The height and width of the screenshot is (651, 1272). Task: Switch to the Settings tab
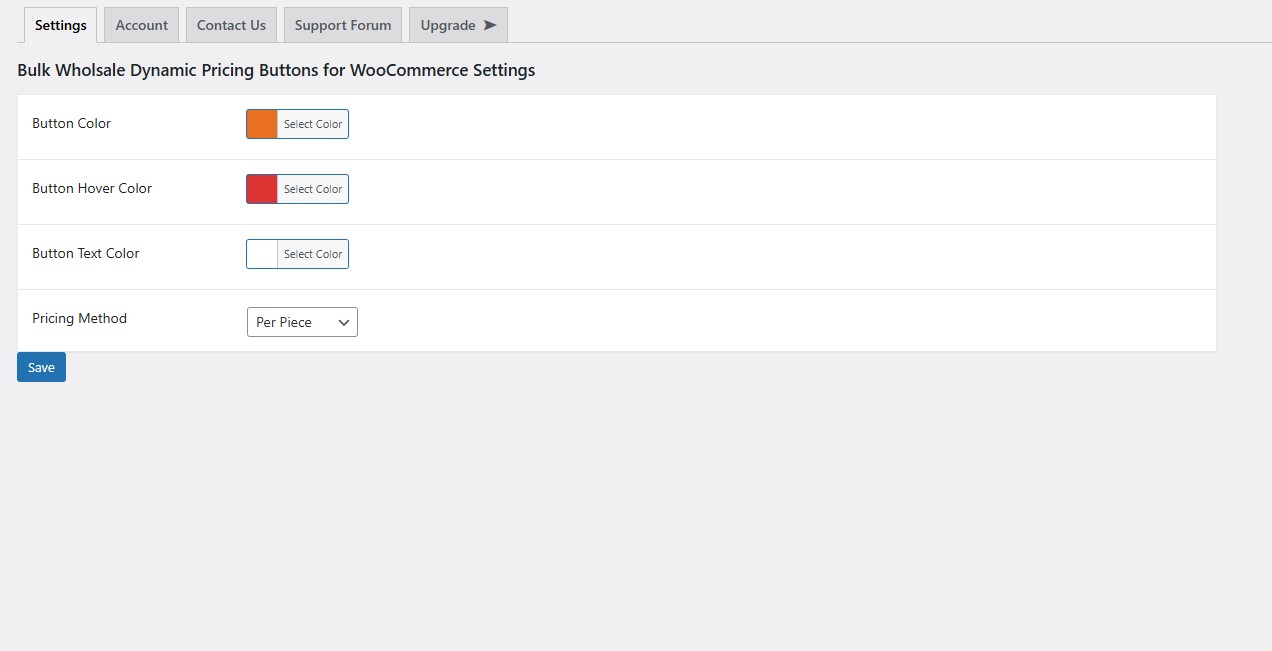60,25
